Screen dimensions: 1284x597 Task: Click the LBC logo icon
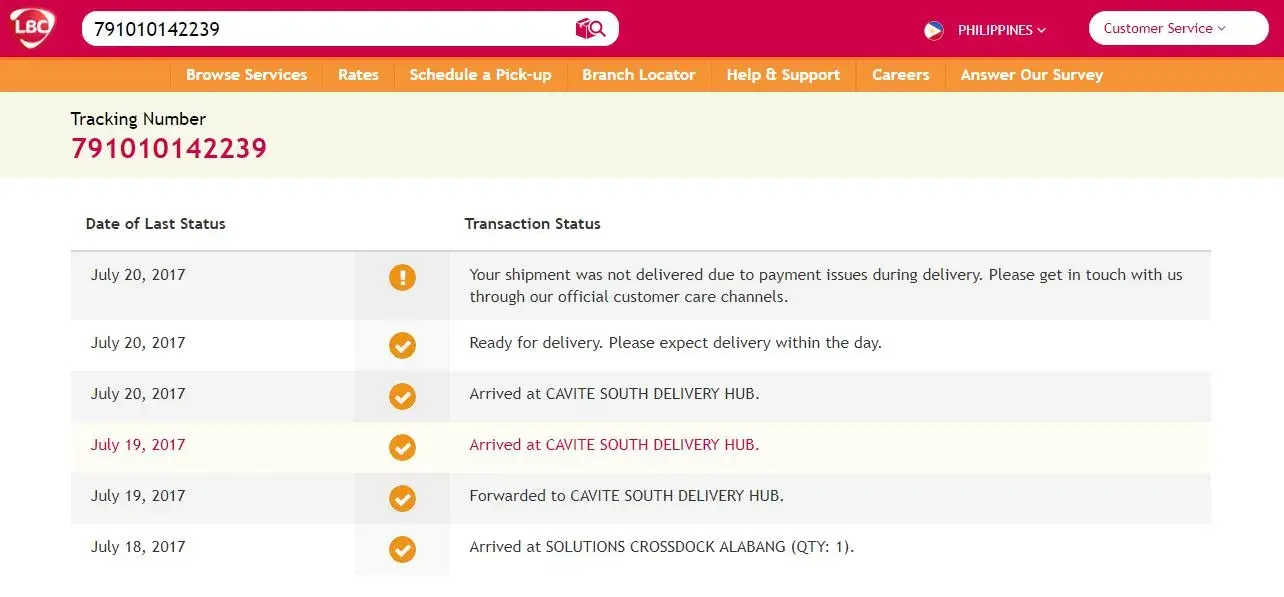point(32,28)
